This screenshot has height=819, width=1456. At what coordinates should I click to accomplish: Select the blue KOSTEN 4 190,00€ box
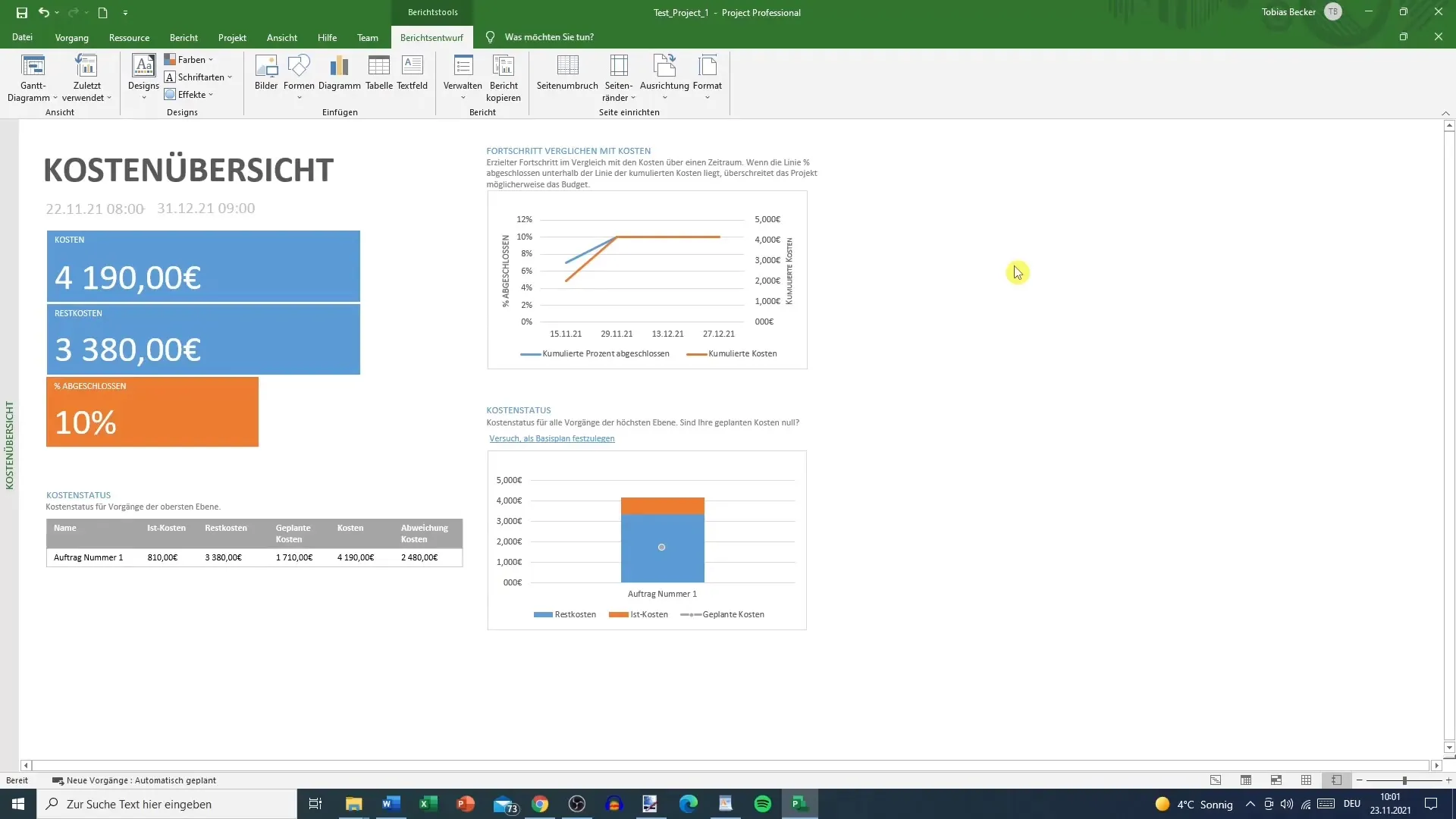pyautogui.click(x=203, y=266)
